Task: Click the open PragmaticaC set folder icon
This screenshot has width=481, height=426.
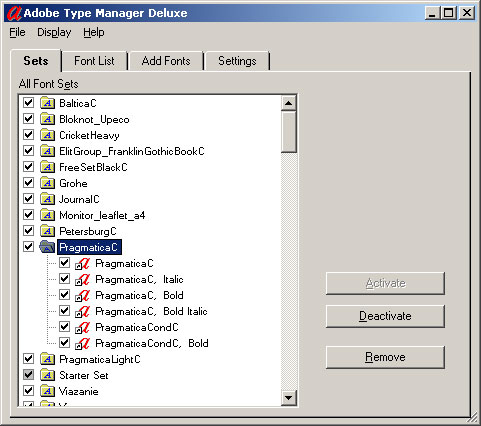Action: (47, 247)
